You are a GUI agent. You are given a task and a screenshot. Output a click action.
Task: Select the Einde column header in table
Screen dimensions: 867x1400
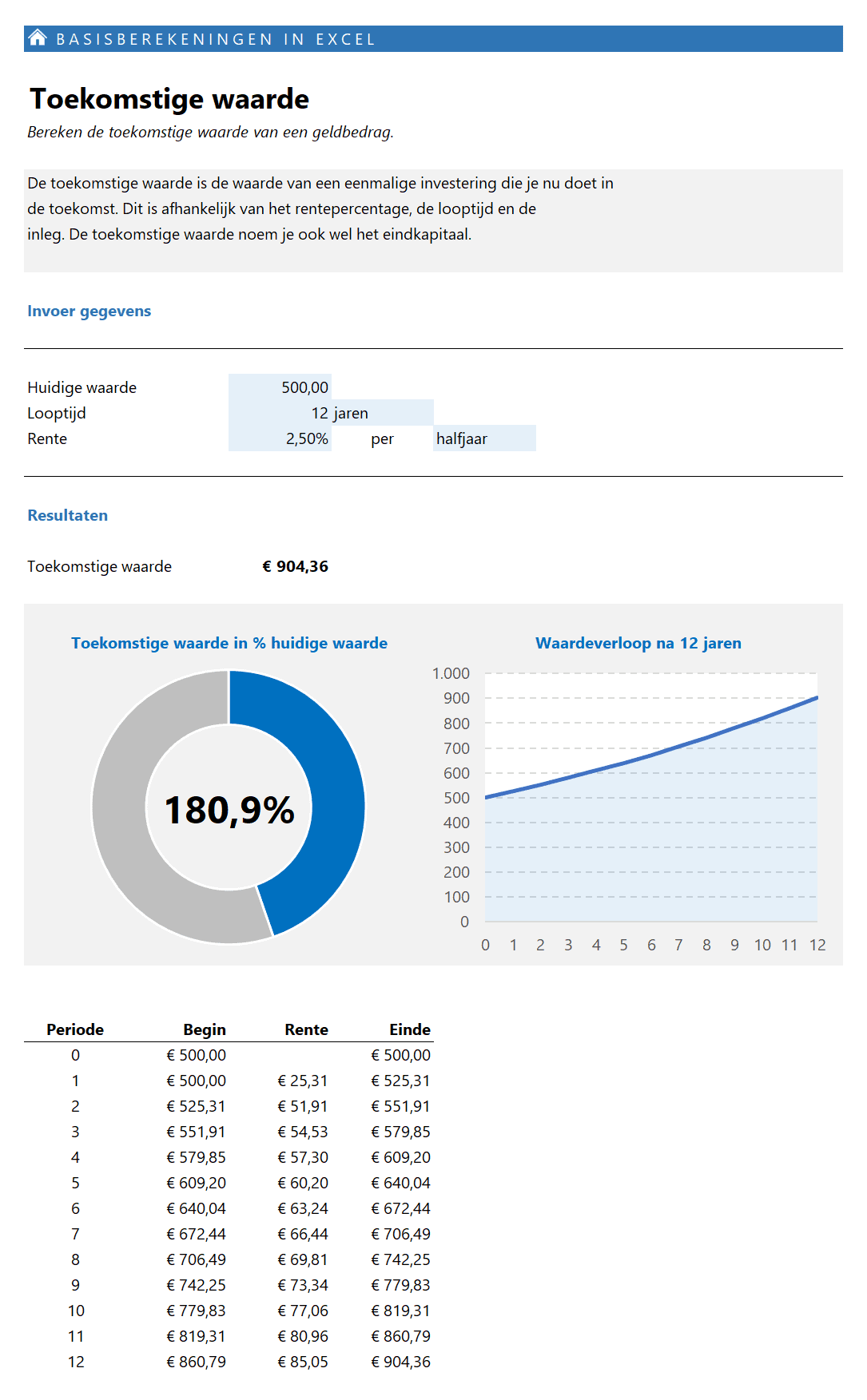point(409,1029)
